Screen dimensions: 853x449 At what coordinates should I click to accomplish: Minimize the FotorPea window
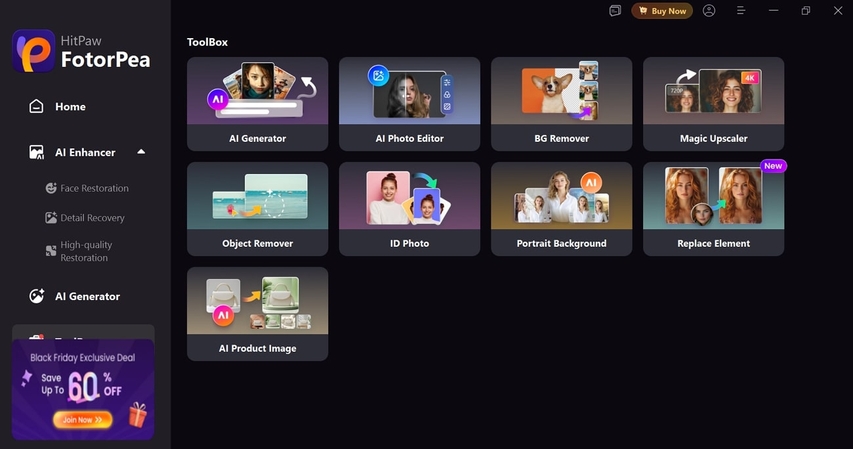(x=773, y=11)
